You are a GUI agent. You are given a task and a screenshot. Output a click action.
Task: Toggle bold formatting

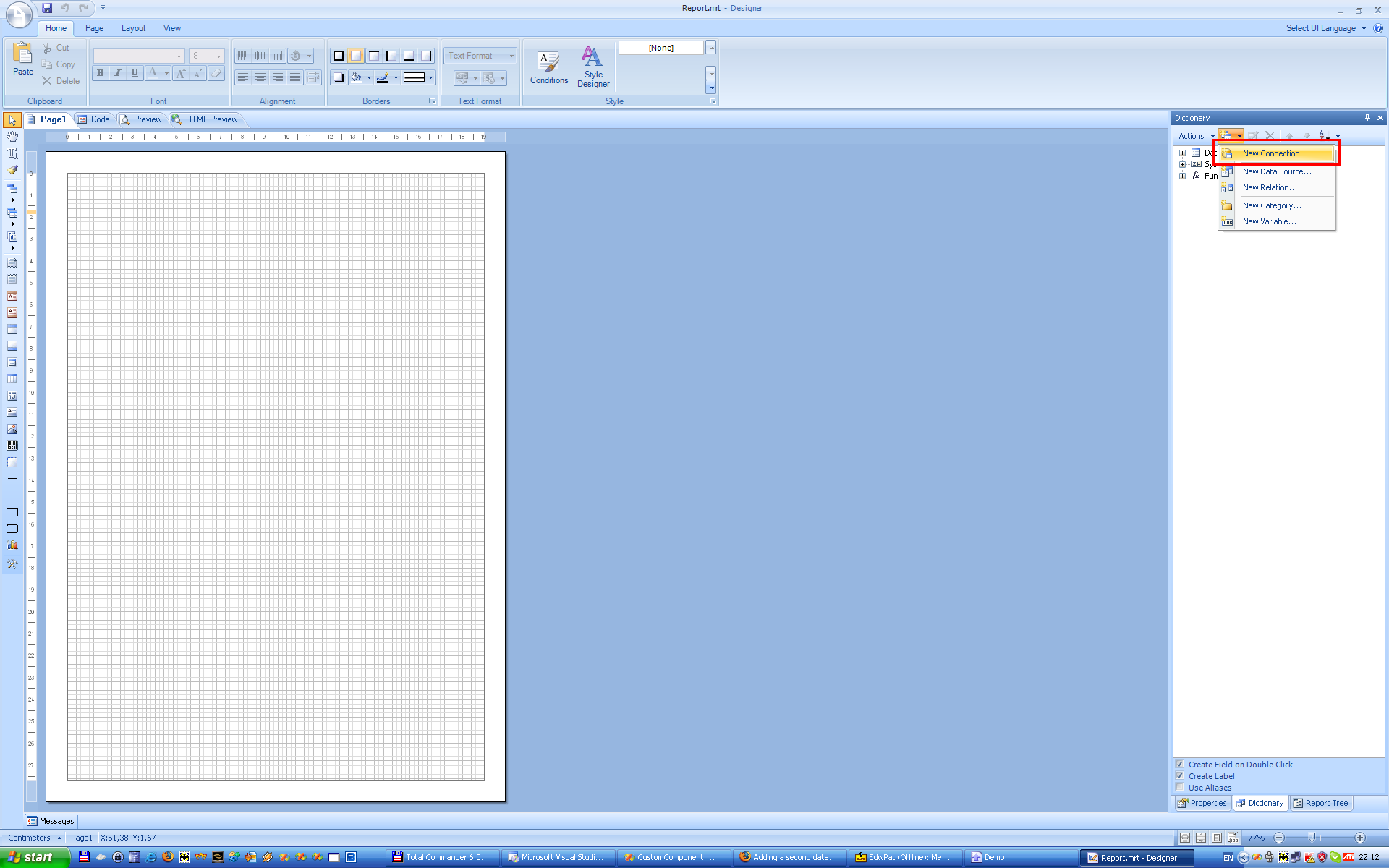point(101,73)
